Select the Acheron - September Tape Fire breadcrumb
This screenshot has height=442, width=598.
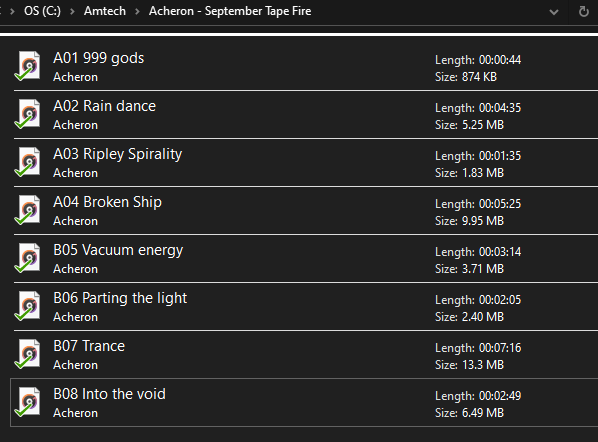(230, 11)
